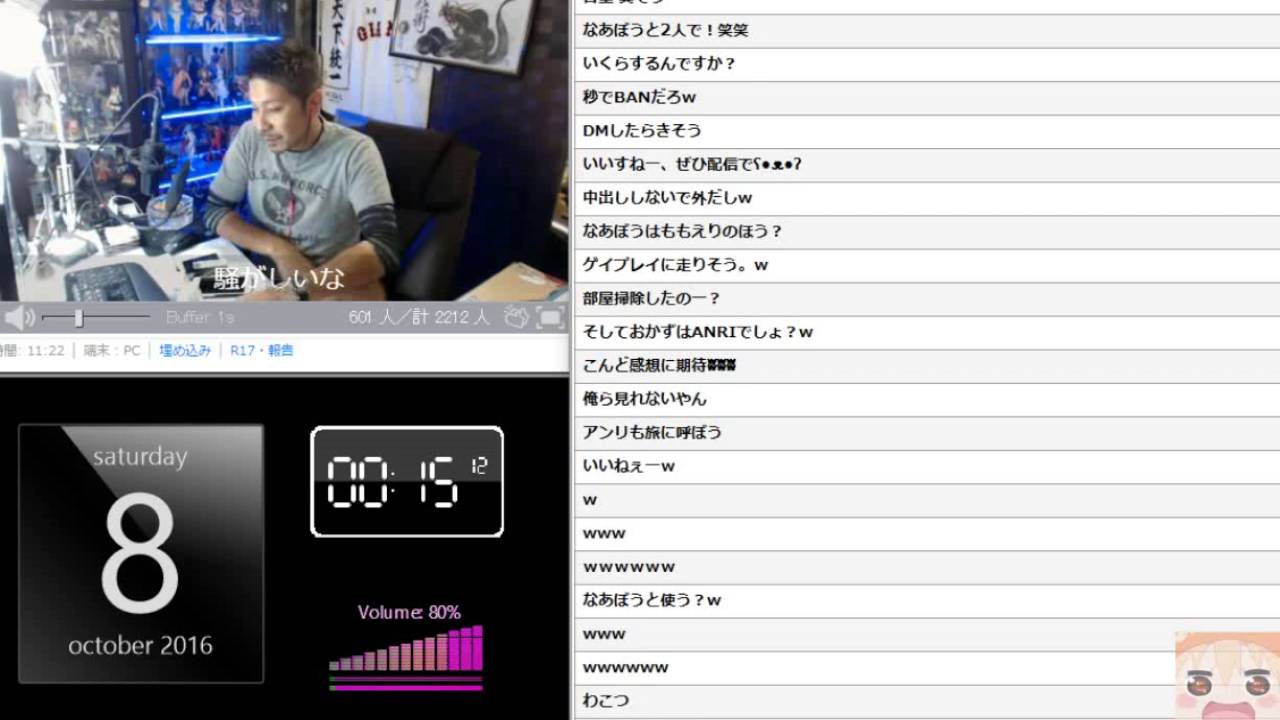Viewport: 1280px width, 720px height.
Task: Select comment '俺ら見れないやん'
Action: coord(644,399)
